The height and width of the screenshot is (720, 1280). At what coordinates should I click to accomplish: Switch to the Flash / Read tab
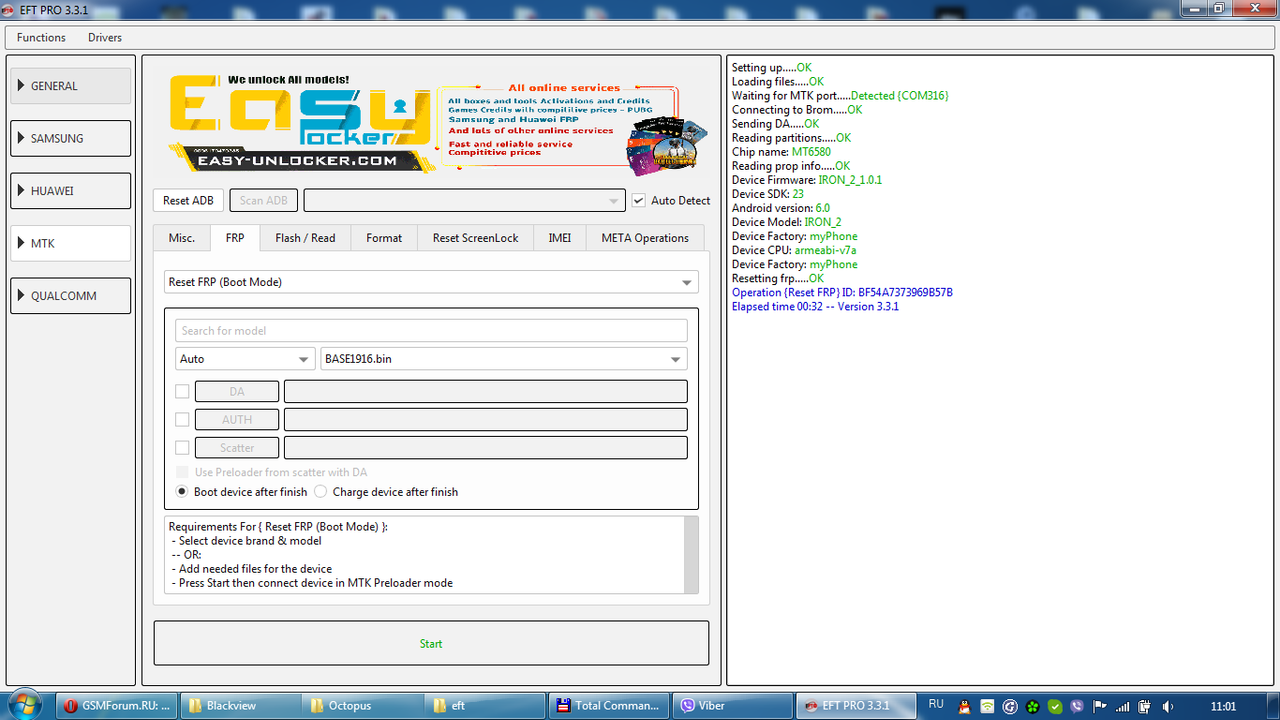305,238
